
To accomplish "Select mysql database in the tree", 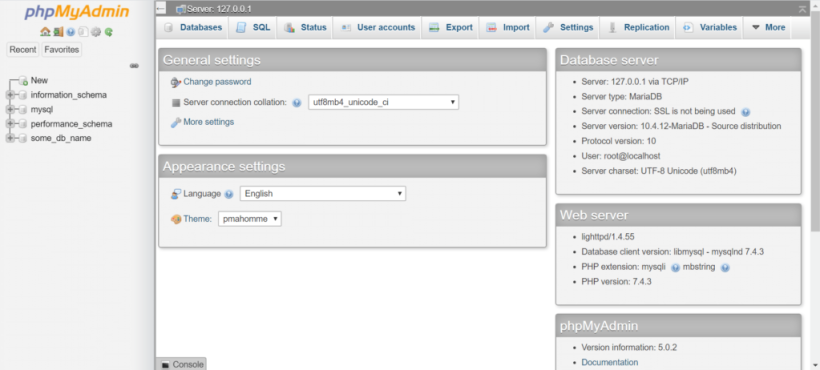I will (42, 110).
